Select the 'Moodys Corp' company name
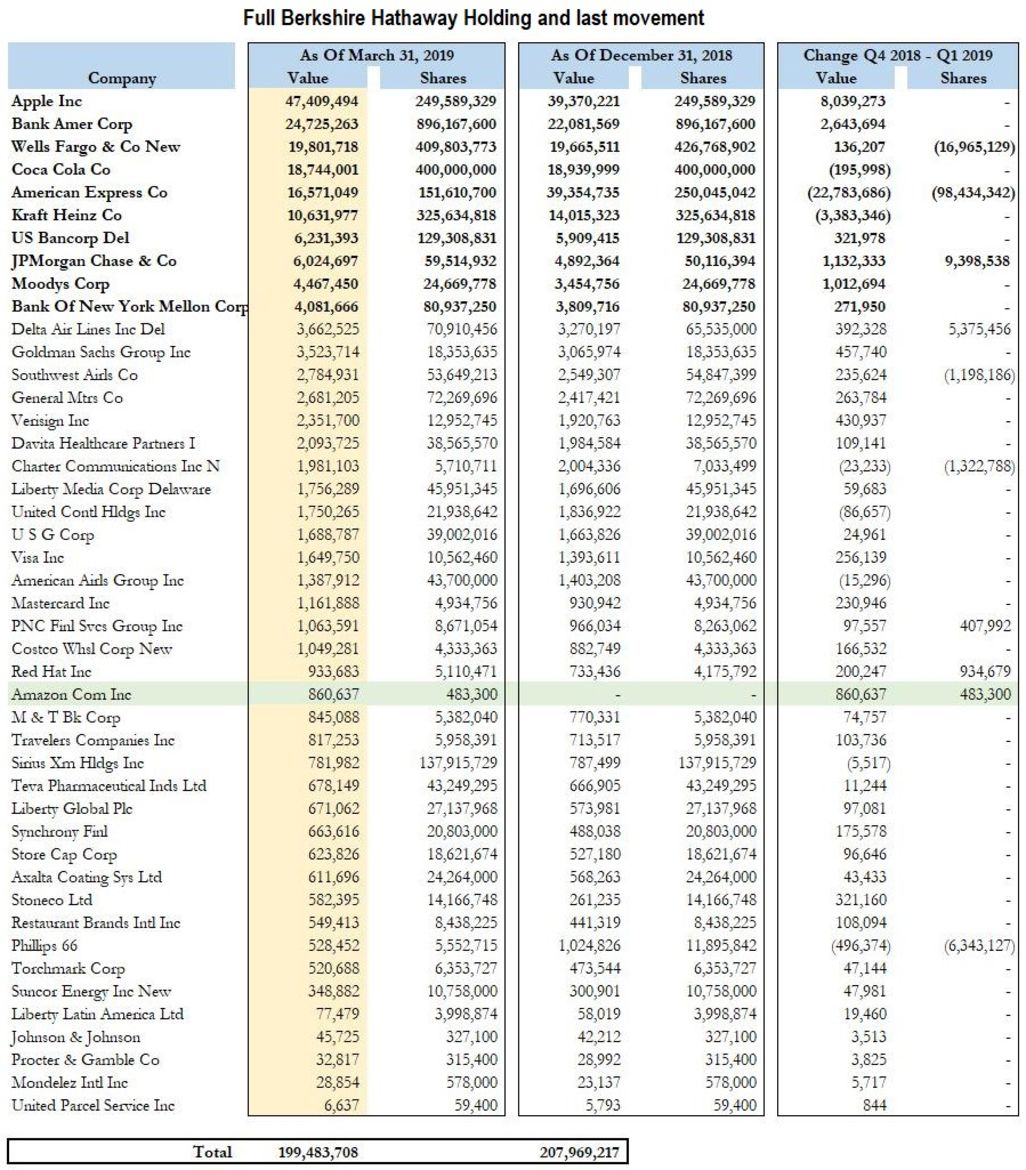Viewport: 1026px width, 1170px height. (60, 284)
